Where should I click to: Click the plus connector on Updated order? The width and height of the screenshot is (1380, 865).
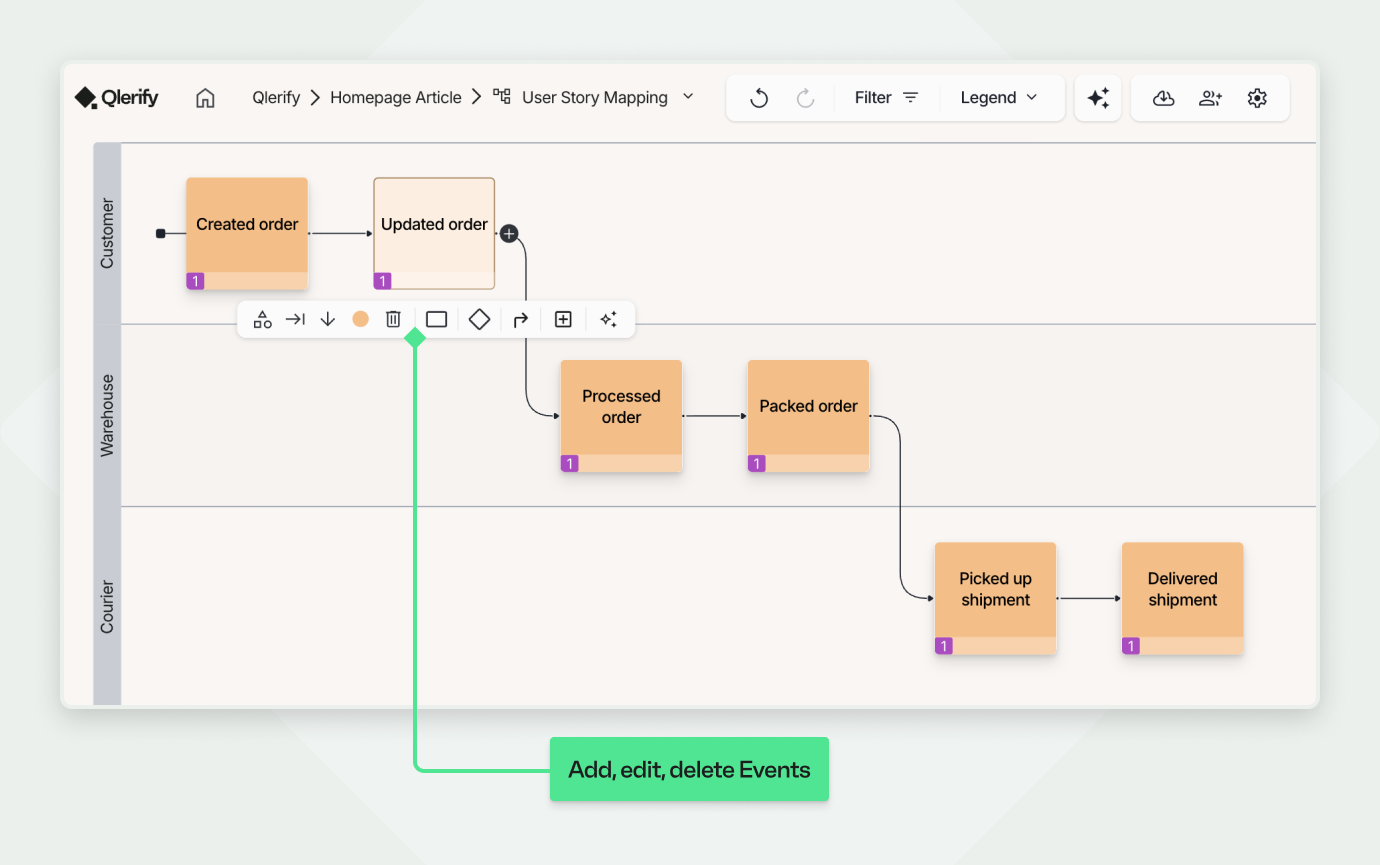pos(509,233)
